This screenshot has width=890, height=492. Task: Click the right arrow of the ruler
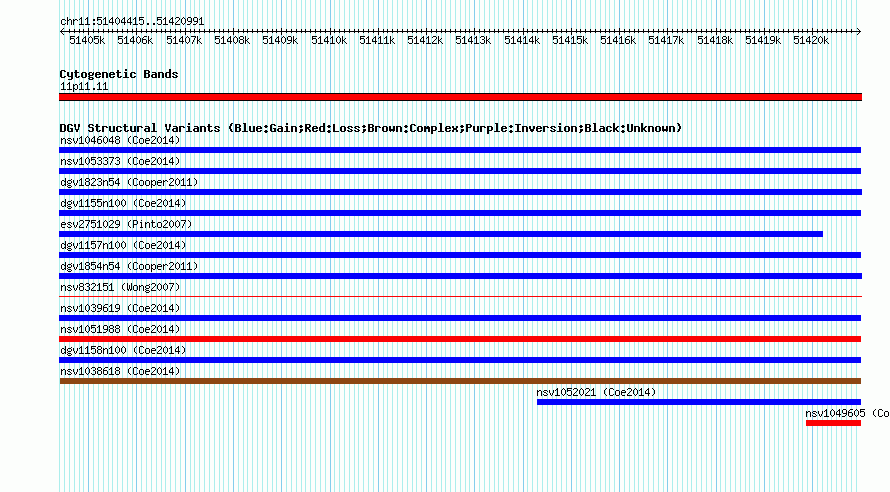[858, 32]
